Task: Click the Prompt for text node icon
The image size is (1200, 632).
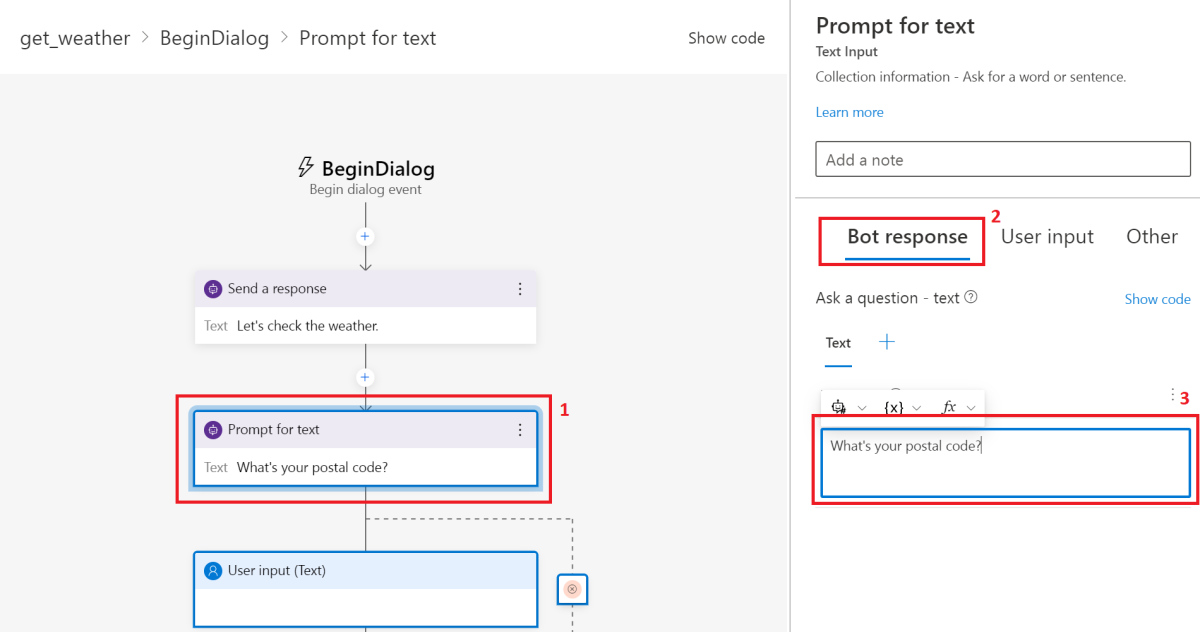Action: point(212,429)
